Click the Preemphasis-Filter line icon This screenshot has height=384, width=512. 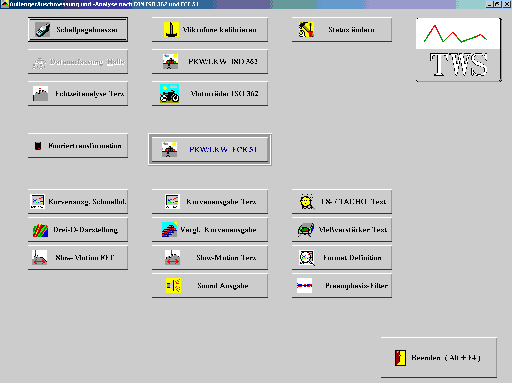click(x=304, y=286)
